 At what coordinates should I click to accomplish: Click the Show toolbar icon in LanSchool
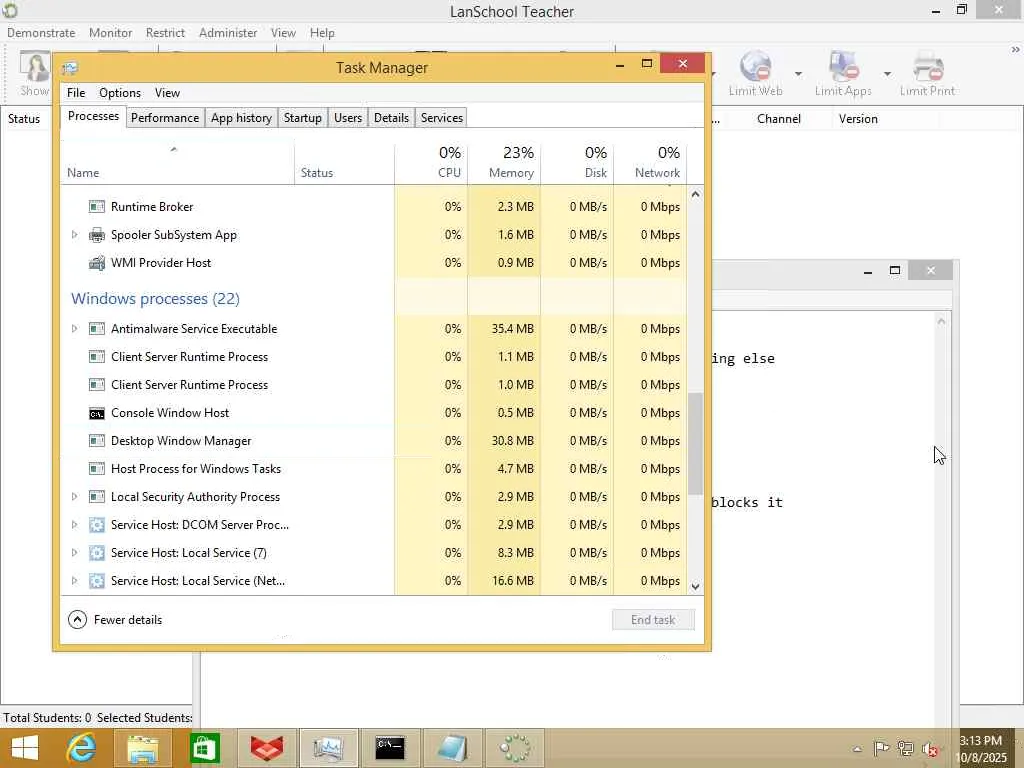click(35, 67)
